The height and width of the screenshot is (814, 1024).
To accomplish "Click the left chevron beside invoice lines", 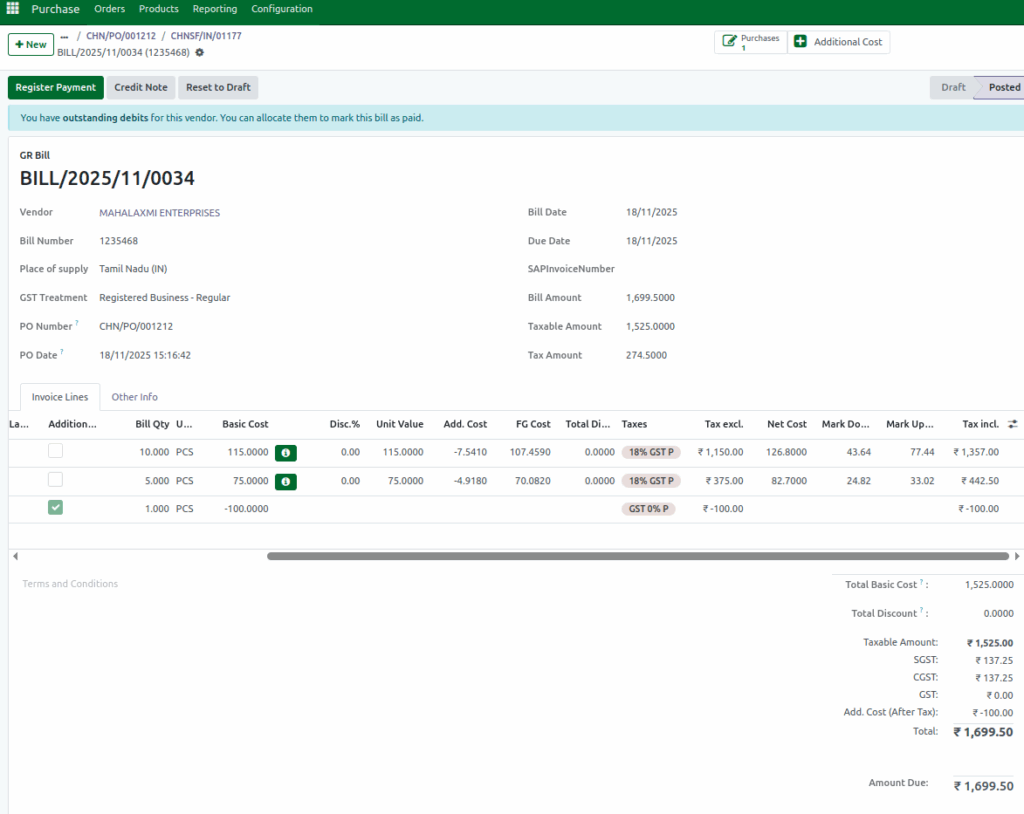I will [x=15, y=555].
